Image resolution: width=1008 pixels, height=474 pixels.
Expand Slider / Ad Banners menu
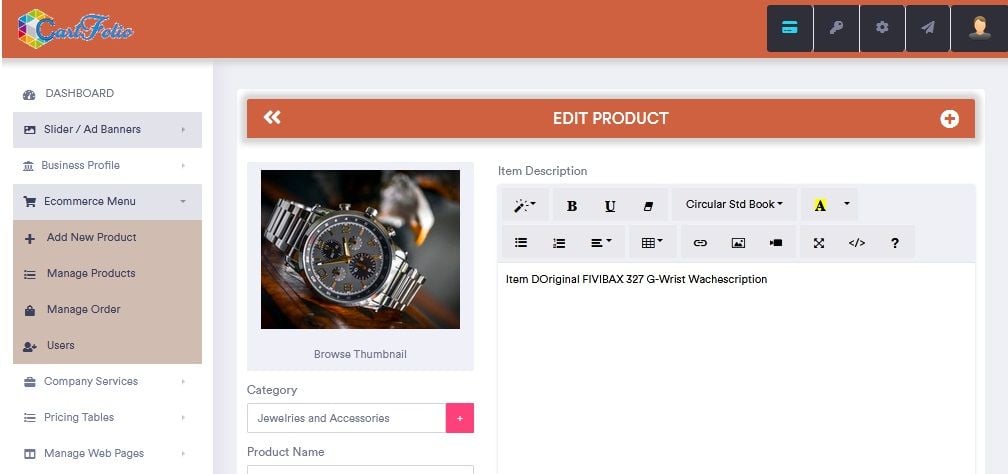pyautogui.click(x=107, y=130)
